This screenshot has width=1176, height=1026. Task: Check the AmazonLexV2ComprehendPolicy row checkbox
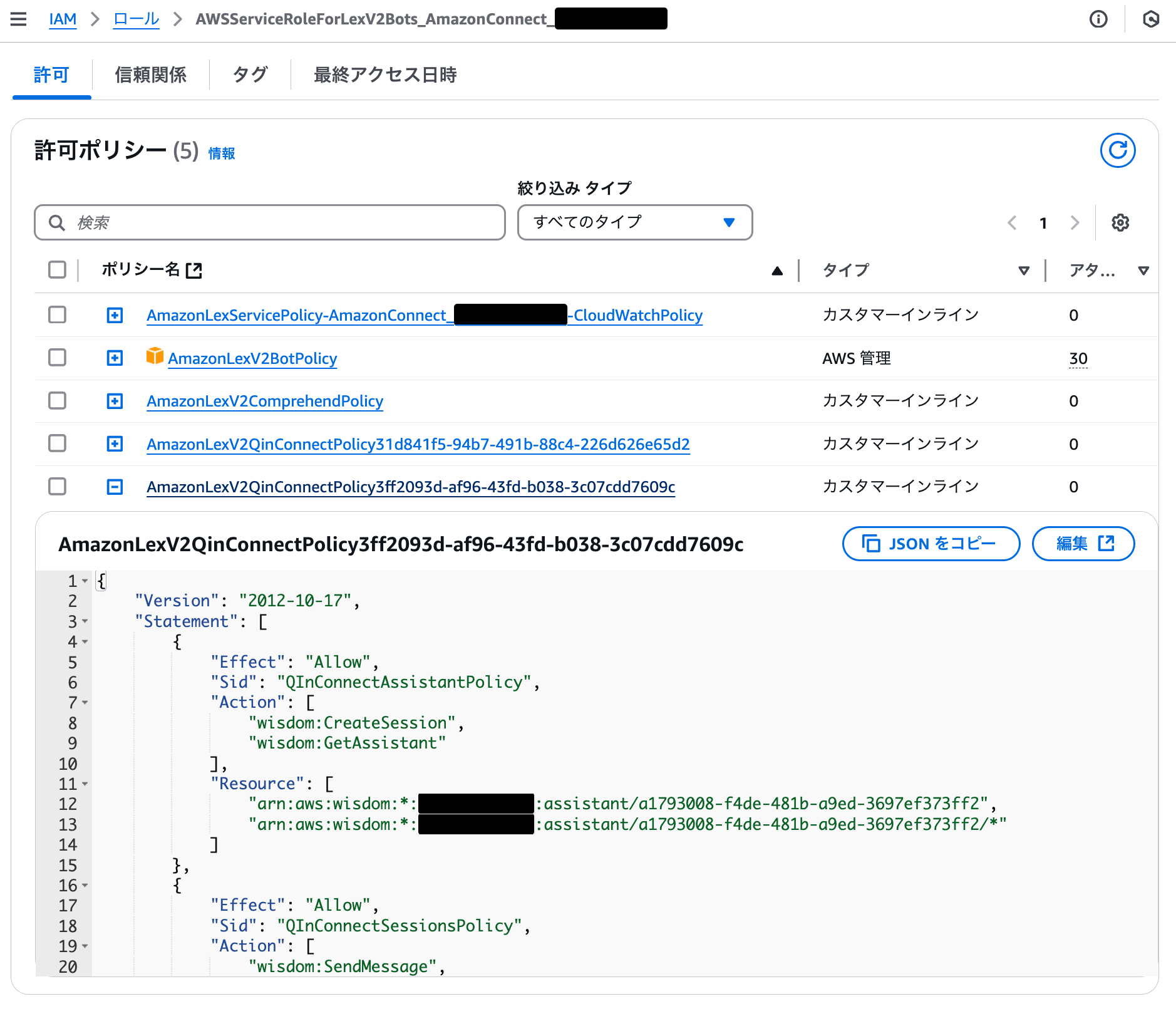pyautogui.click(x=57, y=400)
